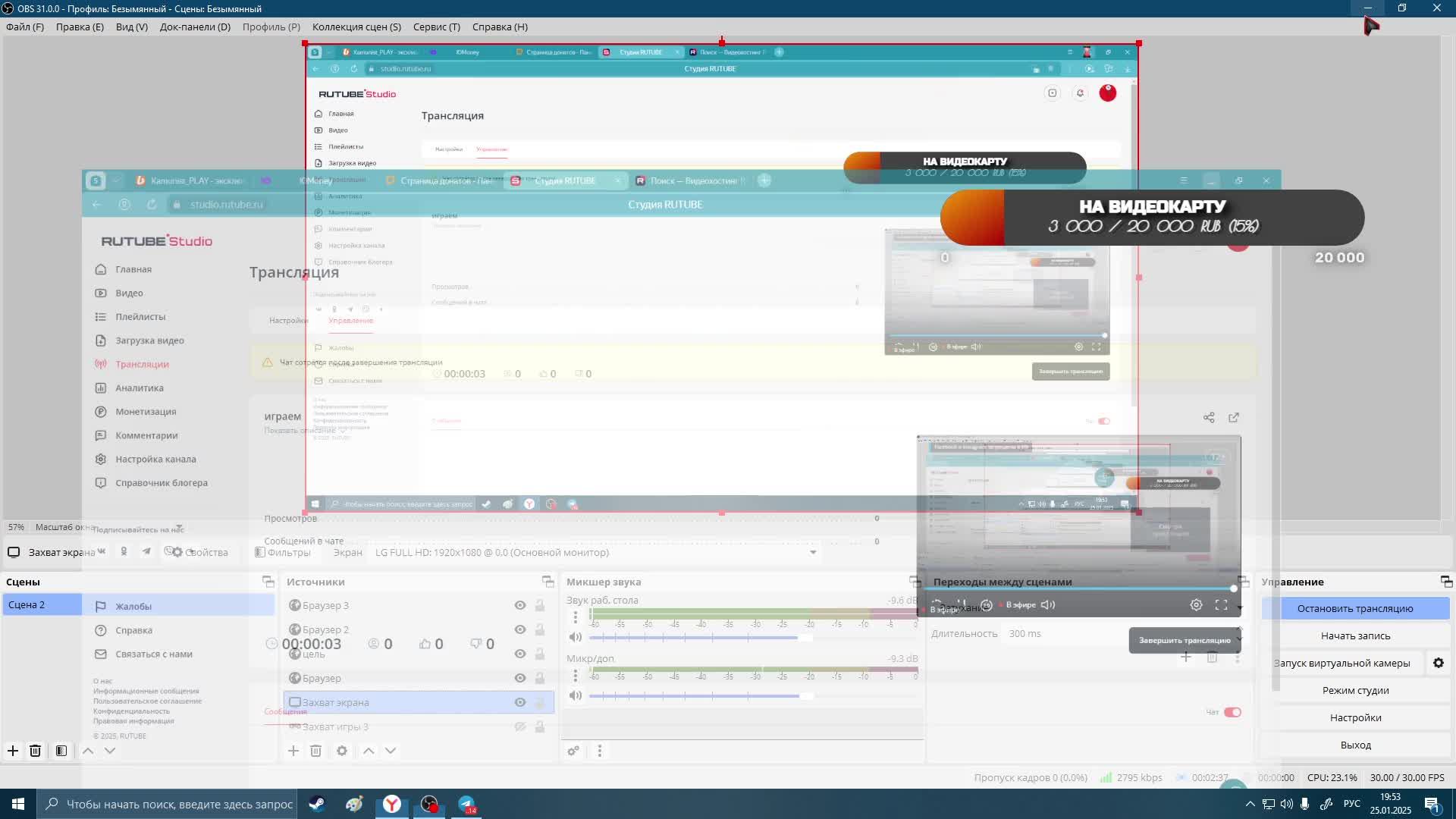Image resolution: width=1456 pixels, height=819 pixels.
Task: Add a new source with the plus icon
Action: pos(293,751)
